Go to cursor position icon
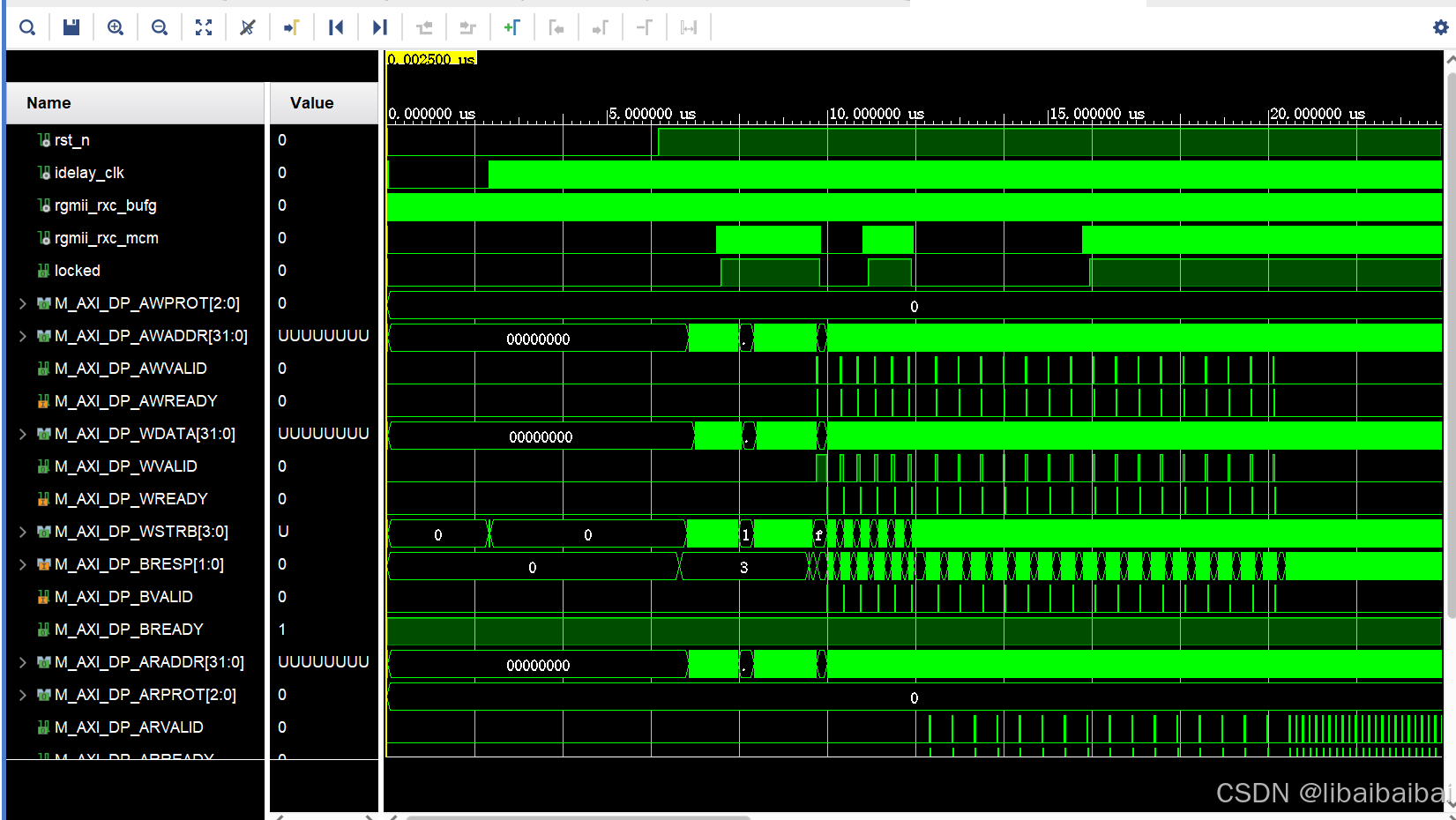Image resolution: width=1456 pixels, height=820 pixels. click(x=292, y=27)
